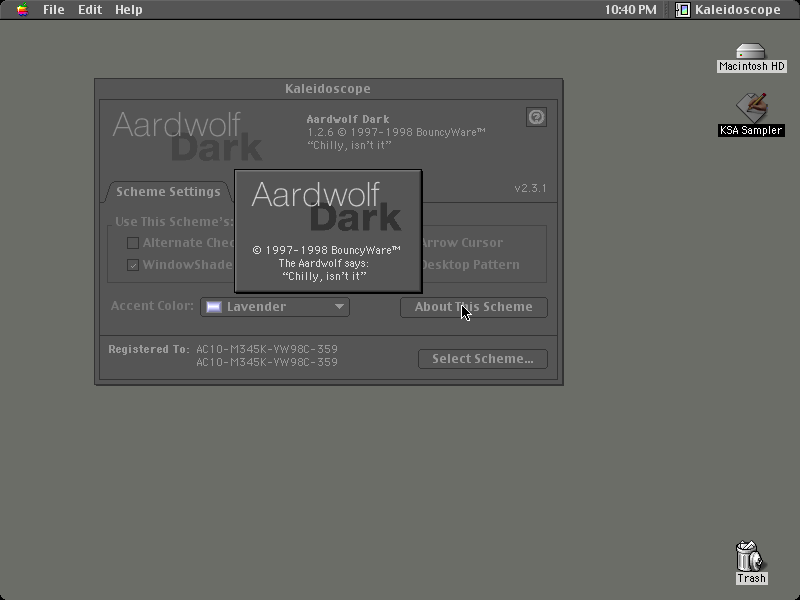Image resolution: width=800 pixels, height=600 pixels.
Task: Click the Select Scheme... button
Action: (x=483, y=359)
